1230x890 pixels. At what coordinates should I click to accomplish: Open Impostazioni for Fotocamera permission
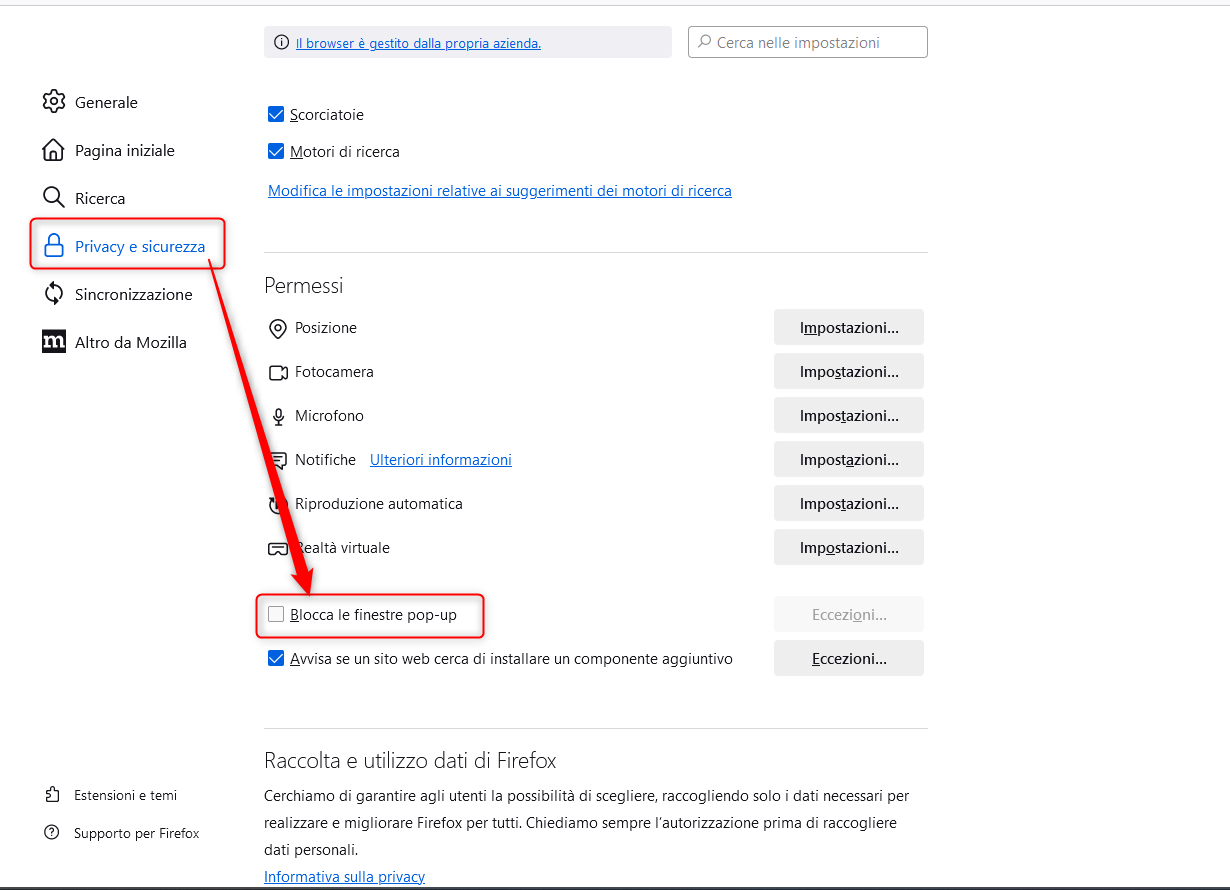click(x=848, y=372)
